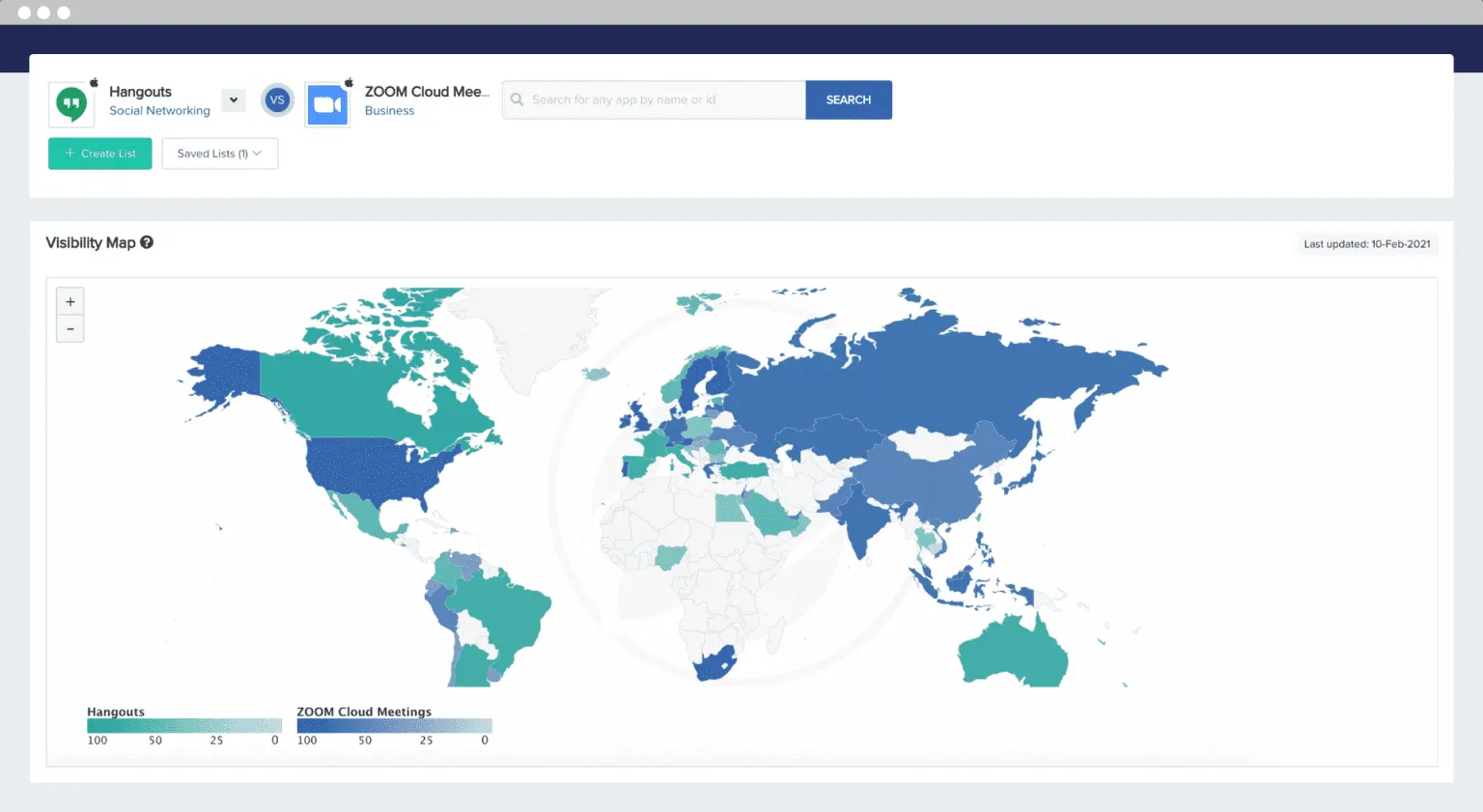Click the Create List button
The image size is (1483, 812).
pyautogui.click(x=100, y=154)
